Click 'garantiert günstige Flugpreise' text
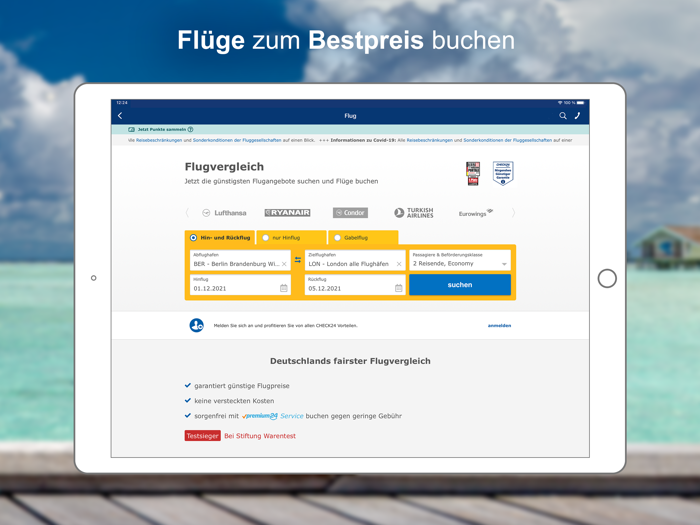Viewport: 700px width, 525px height. [242, 386]
